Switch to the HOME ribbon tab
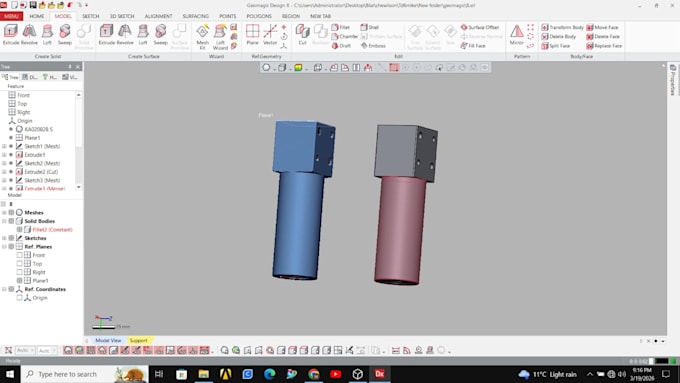Viewport: 680px width, 383px height. coord(37,16)
